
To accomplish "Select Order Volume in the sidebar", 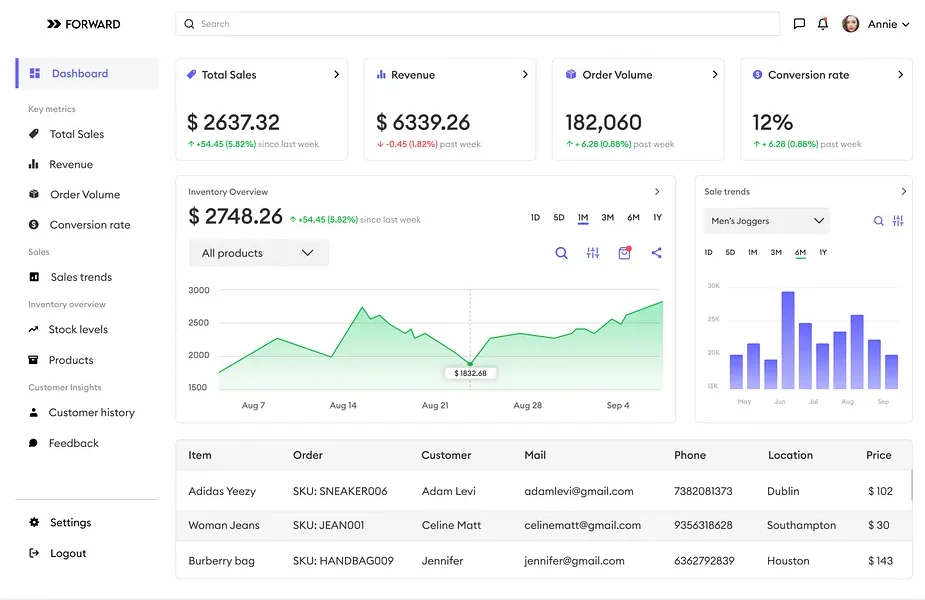I will coord(85,194).
